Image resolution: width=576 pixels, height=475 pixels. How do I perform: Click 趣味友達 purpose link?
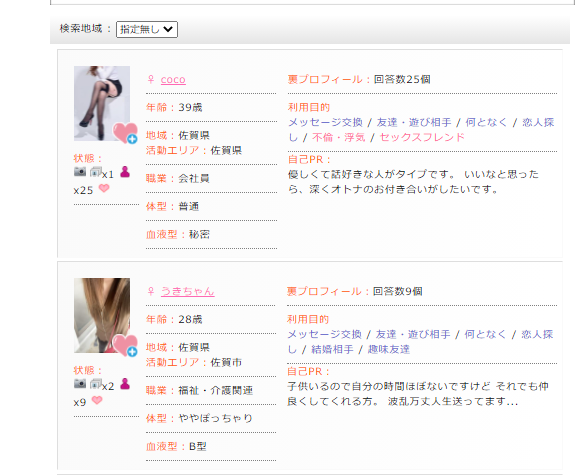tap(389, 349)
